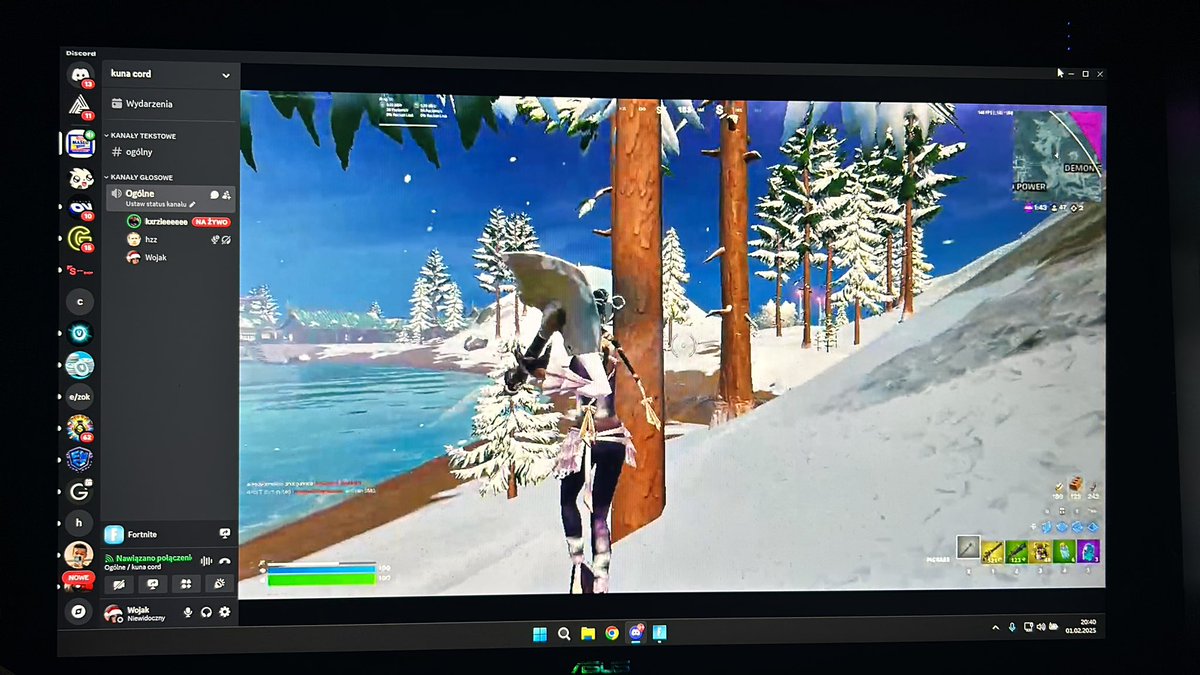
Task: Open the taskbar clock showing 20:40
Action: tap(1081, 626)
